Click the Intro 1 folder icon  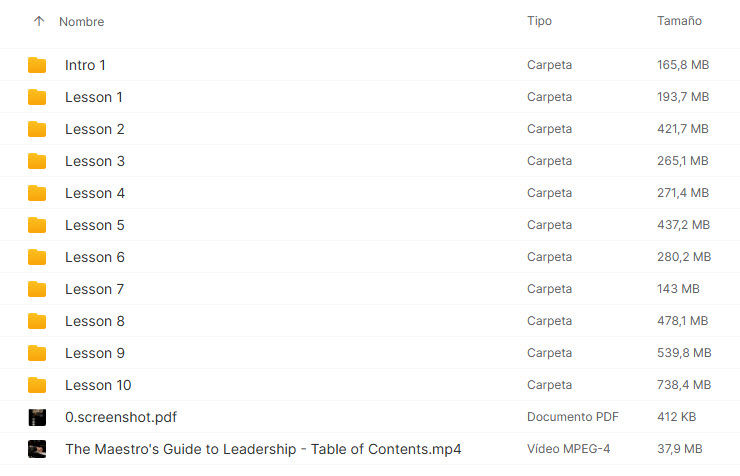pos(37,65)
